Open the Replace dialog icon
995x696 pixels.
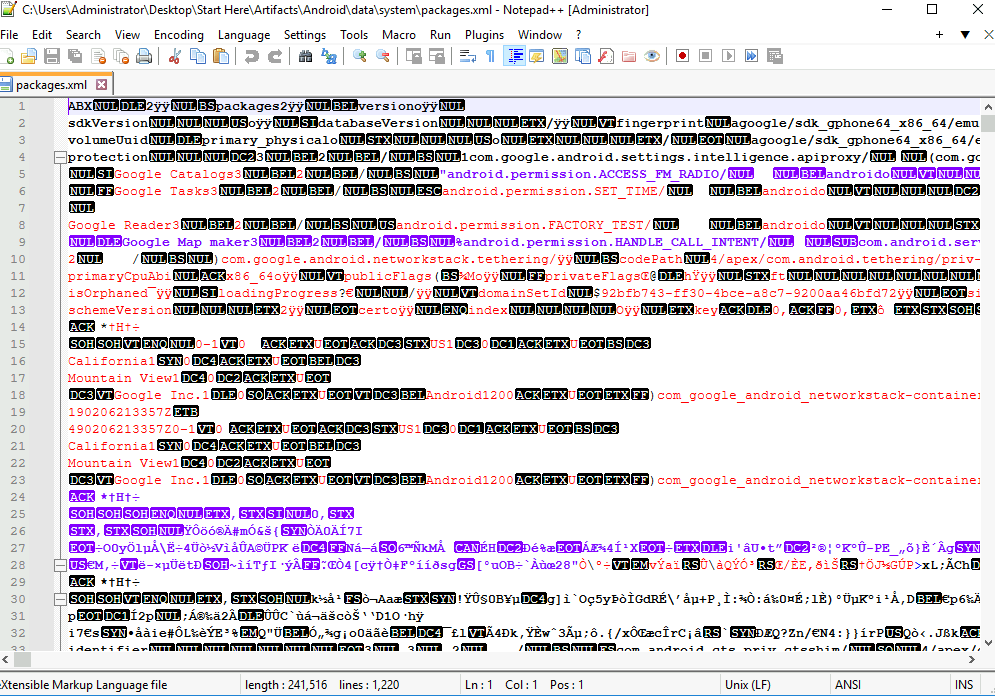[x=329, y=56]
